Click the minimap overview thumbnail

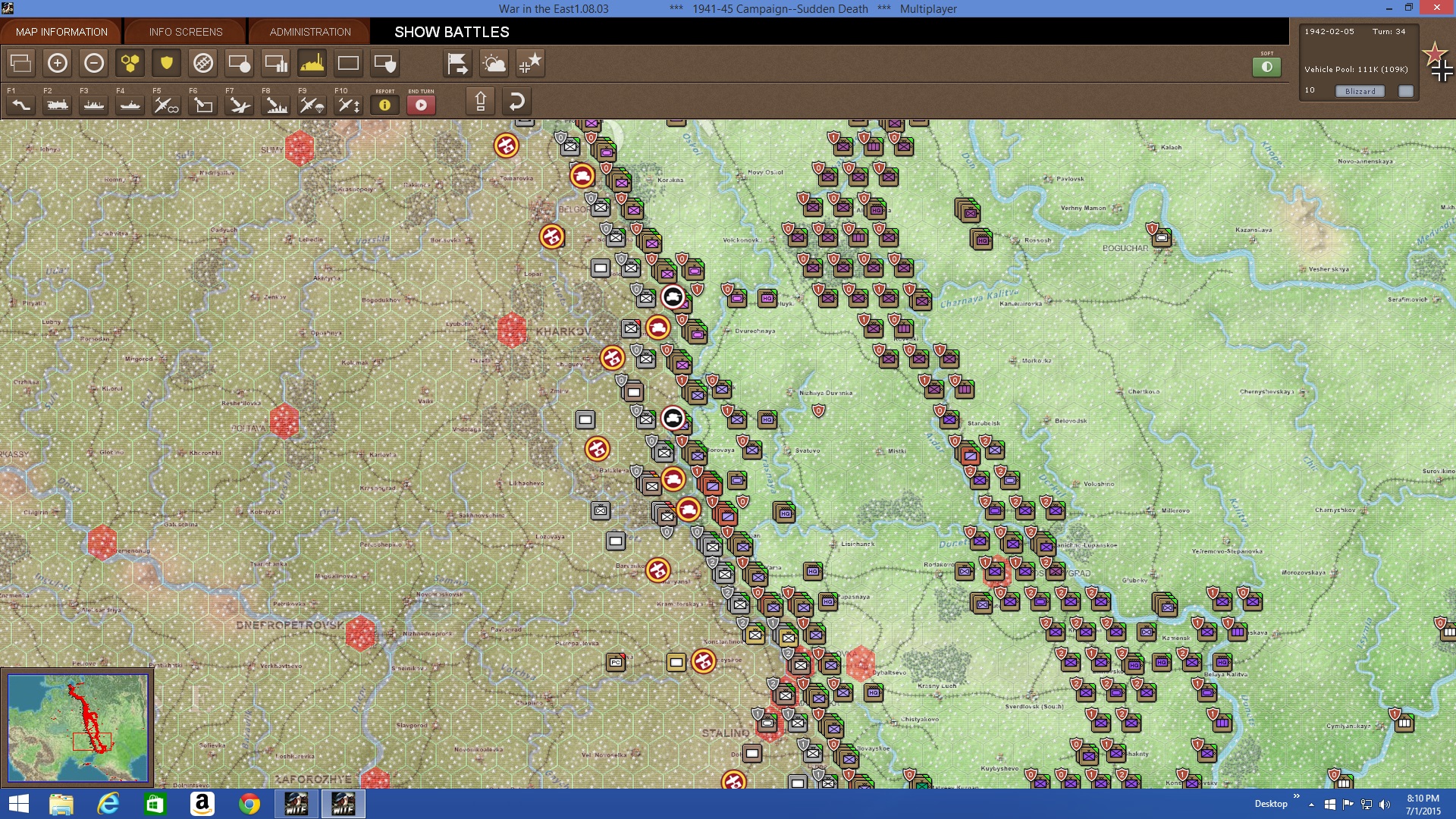(77, 727)
